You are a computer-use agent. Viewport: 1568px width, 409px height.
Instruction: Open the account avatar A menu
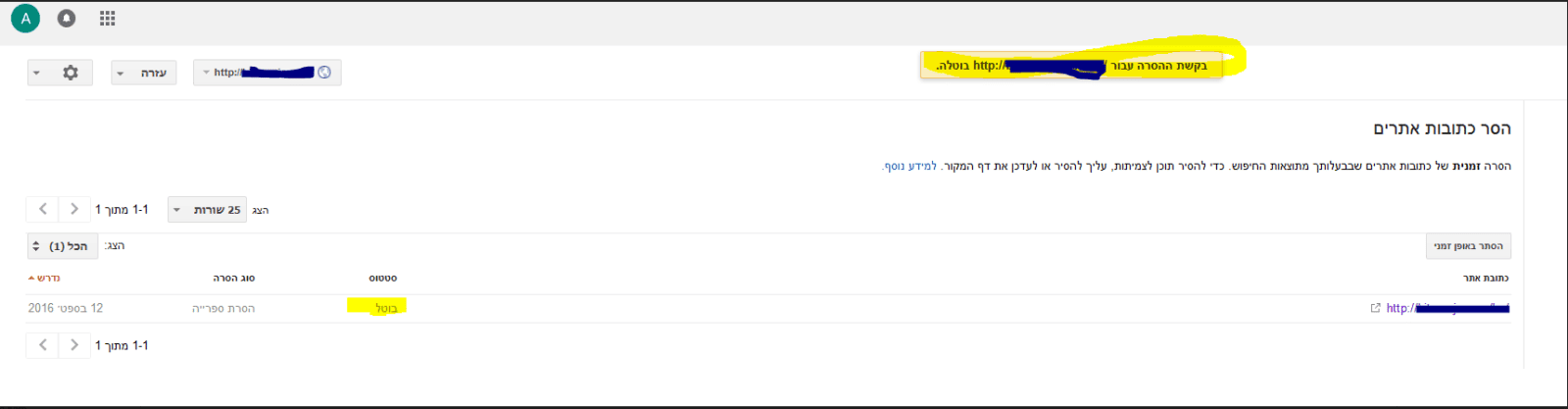coord(25,19)
